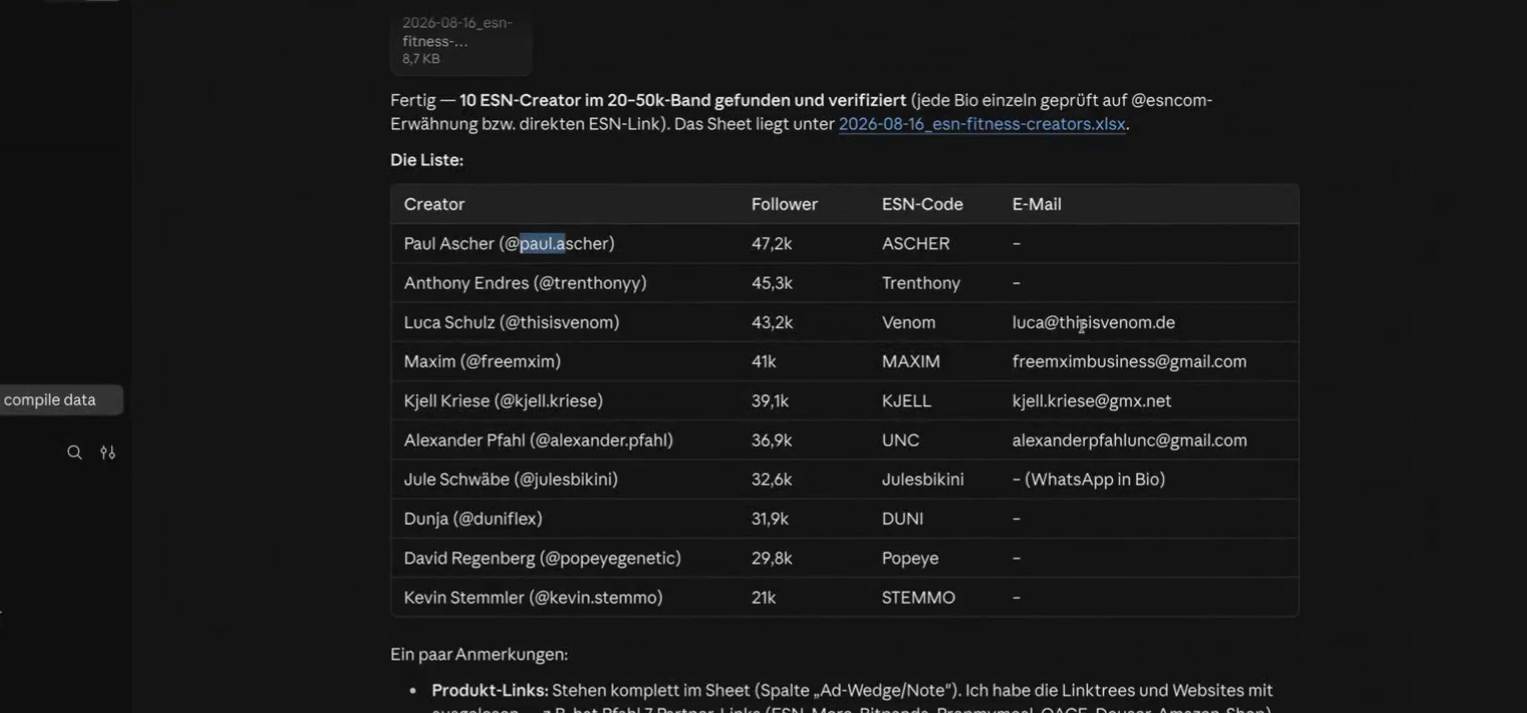Screen dimensions: 1527x713
Task: Select the "Anthony Endres (@trenthonyy)" cell
Action: coord(525,283)
